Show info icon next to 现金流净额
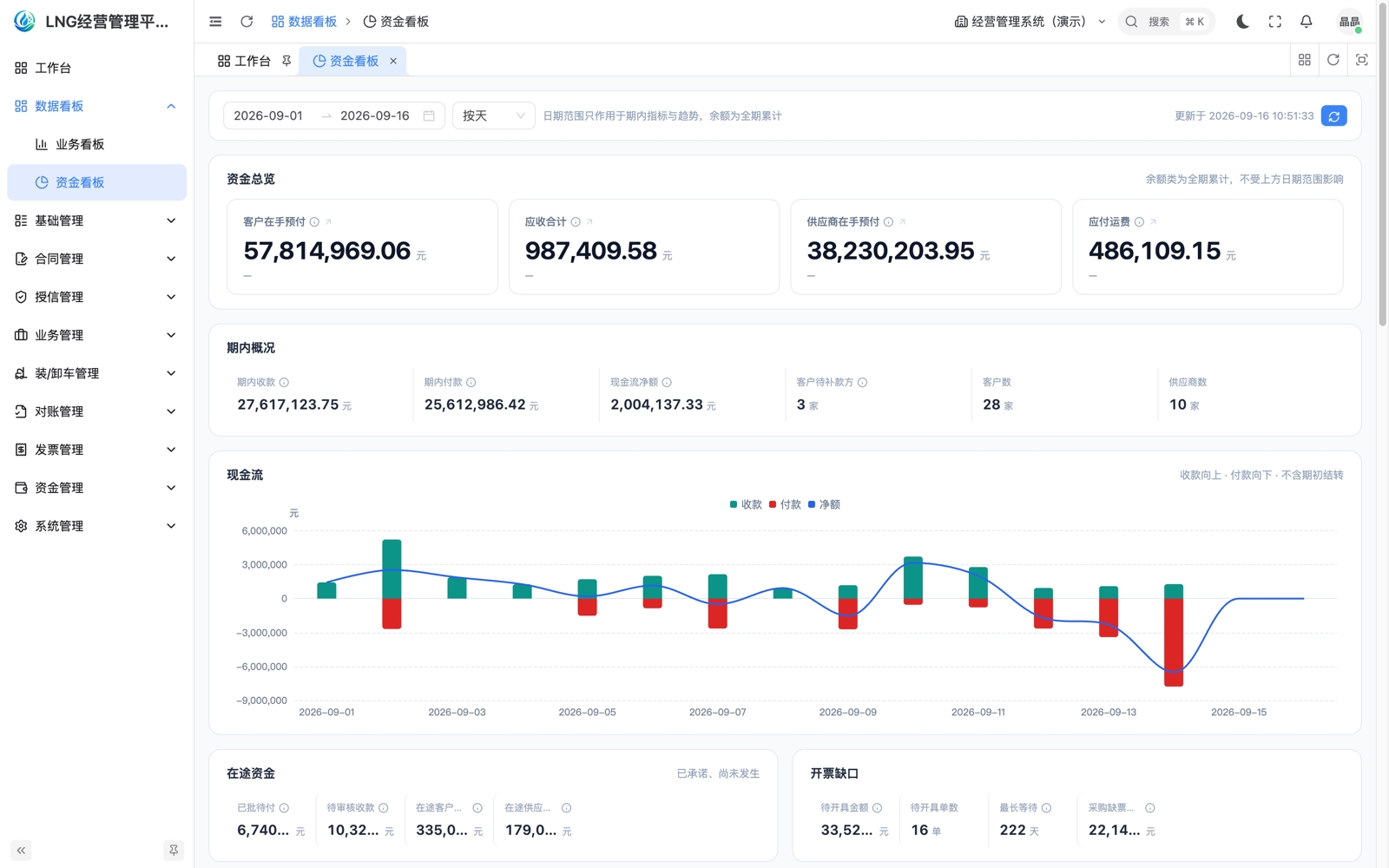1389x868 pixels. point(667,382)
